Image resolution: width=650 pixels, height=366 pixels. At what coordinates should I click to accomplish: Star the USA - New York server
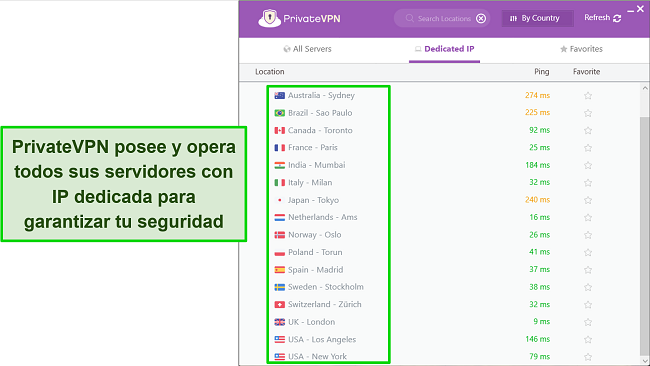pos(587,357)
